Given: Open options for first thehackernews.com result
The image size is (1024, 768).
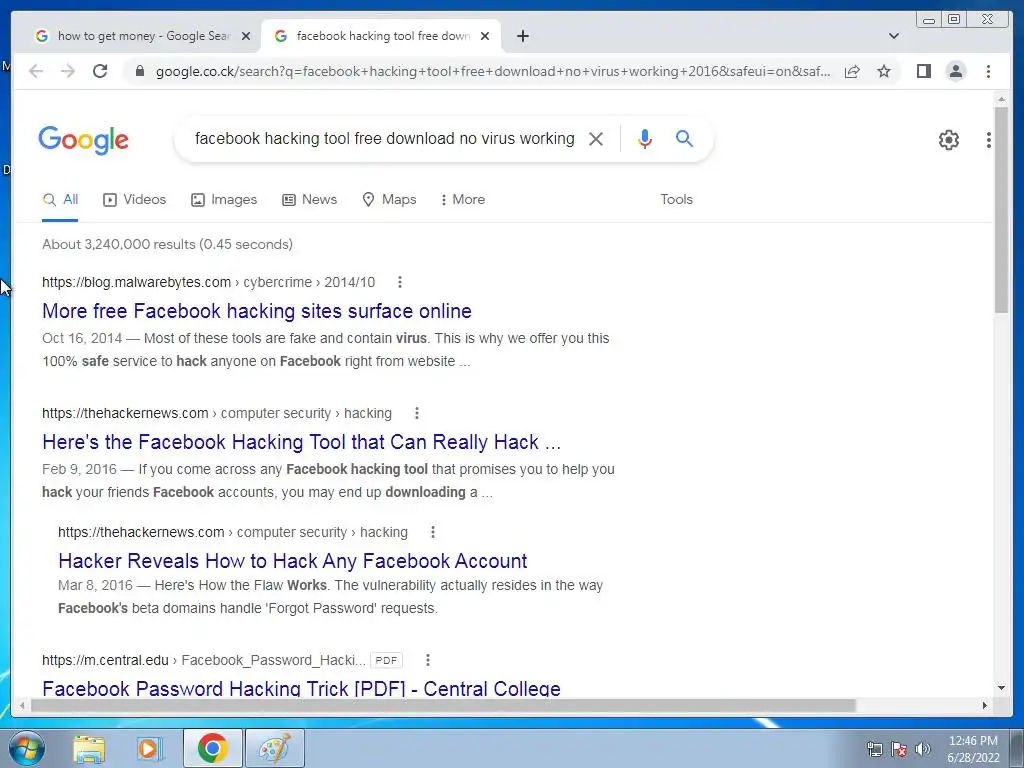Looking at the screenshot, I should [x=417, y=413].
